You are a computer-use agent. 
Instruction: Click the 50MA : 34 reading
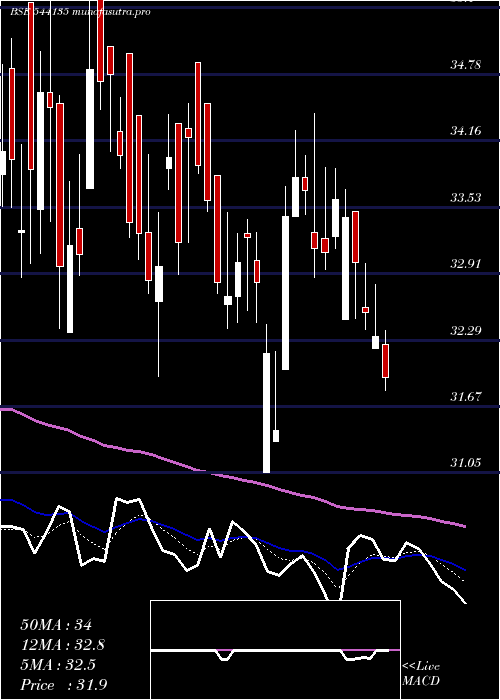click(56, 625)
